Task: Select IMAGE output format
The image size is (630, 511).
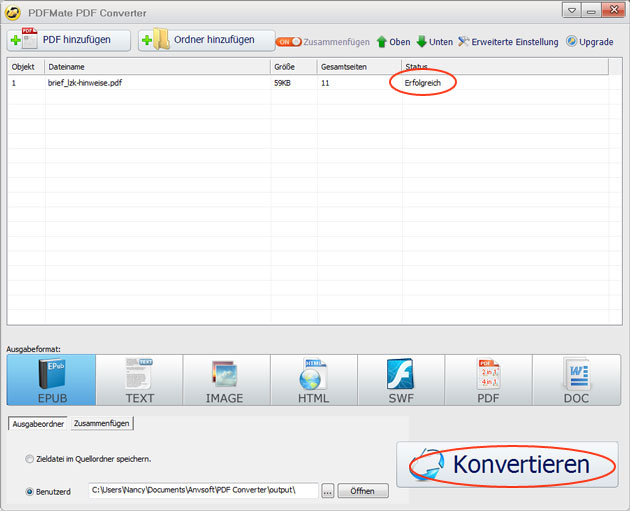Action: click(227, 380)
